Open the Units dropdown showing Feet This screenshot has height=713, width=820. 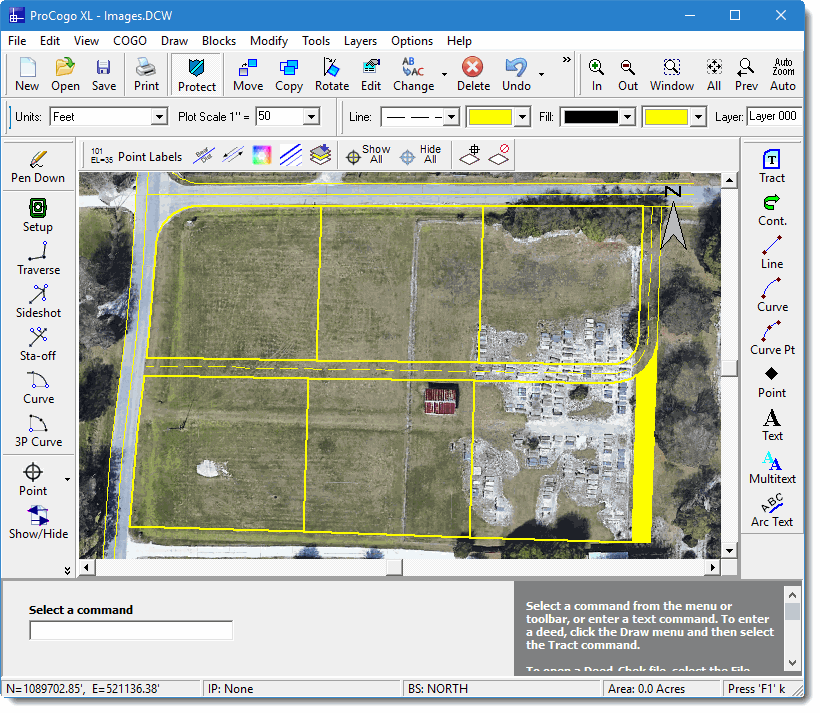coord(159,116)
